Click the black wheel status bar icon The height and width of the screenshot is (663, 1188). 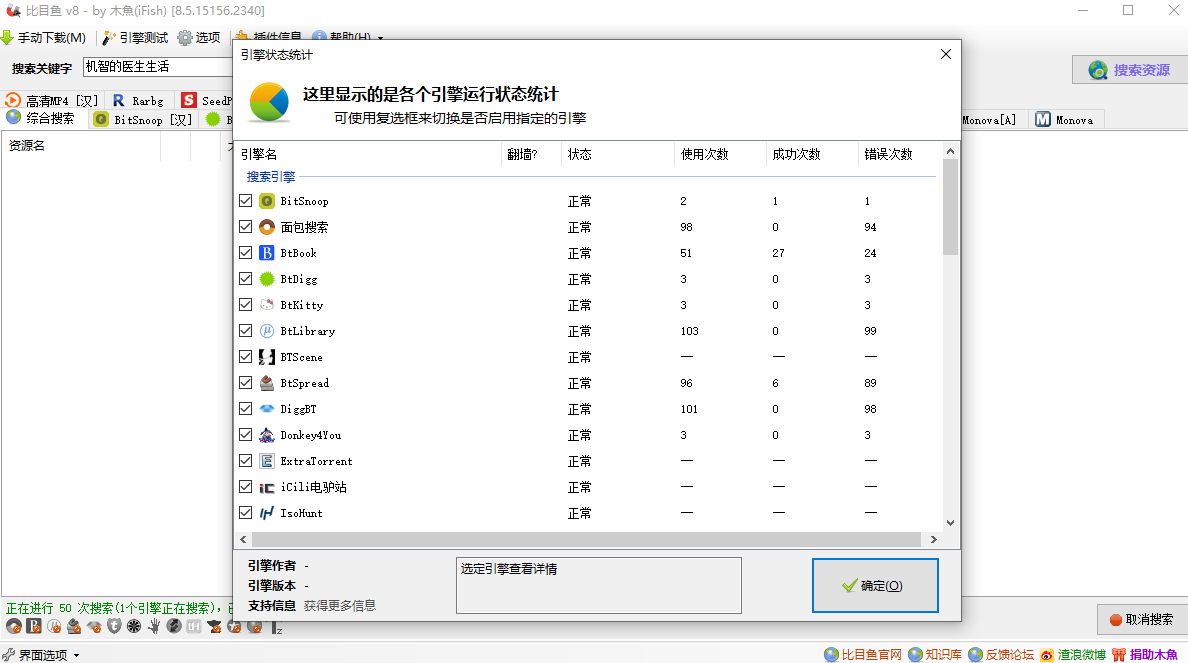pos(134,626)
